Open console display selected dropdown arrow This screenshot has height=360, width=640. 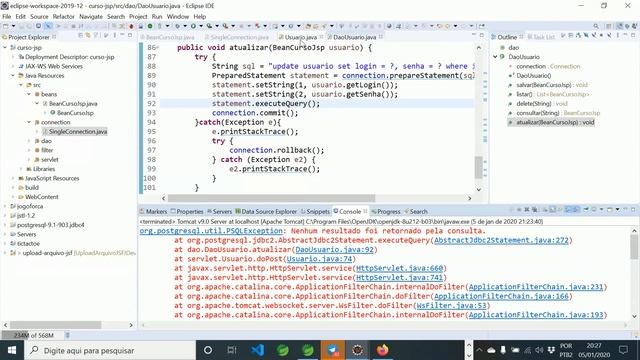(601, 210)
